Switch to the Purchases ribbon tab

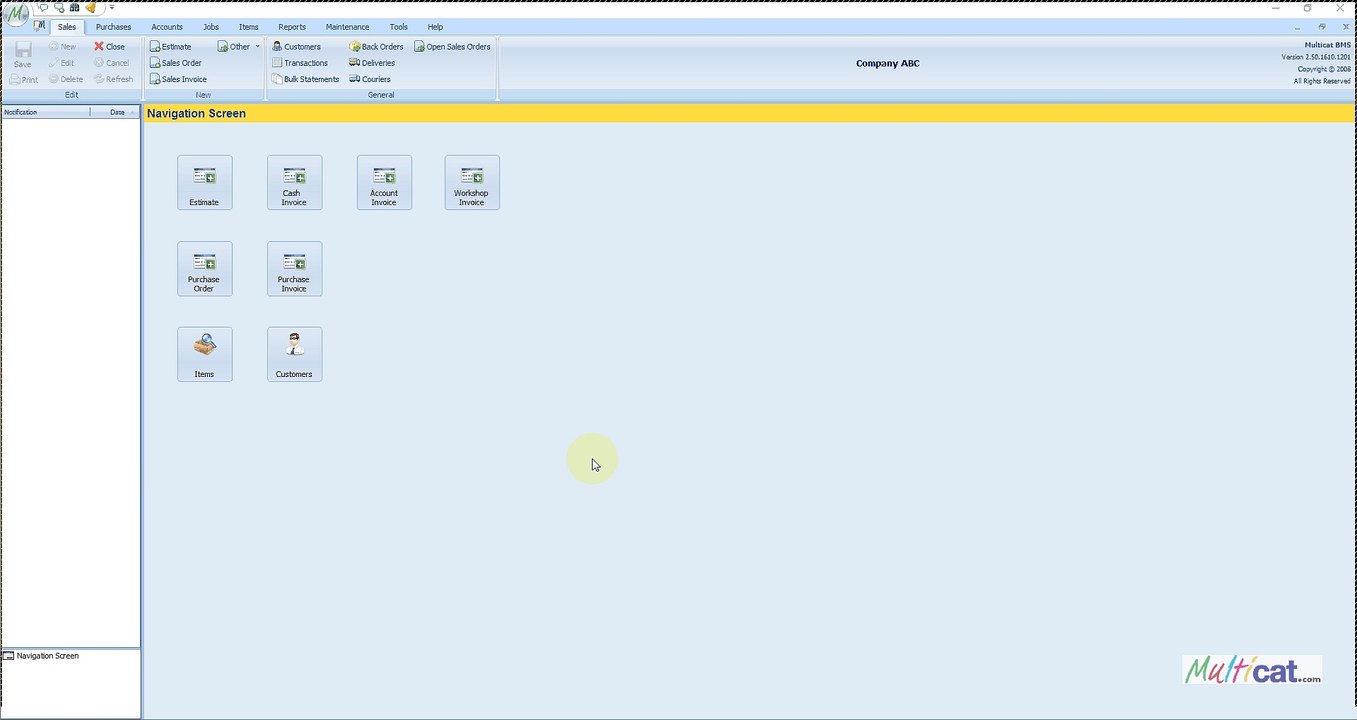(x=113, y=27)
